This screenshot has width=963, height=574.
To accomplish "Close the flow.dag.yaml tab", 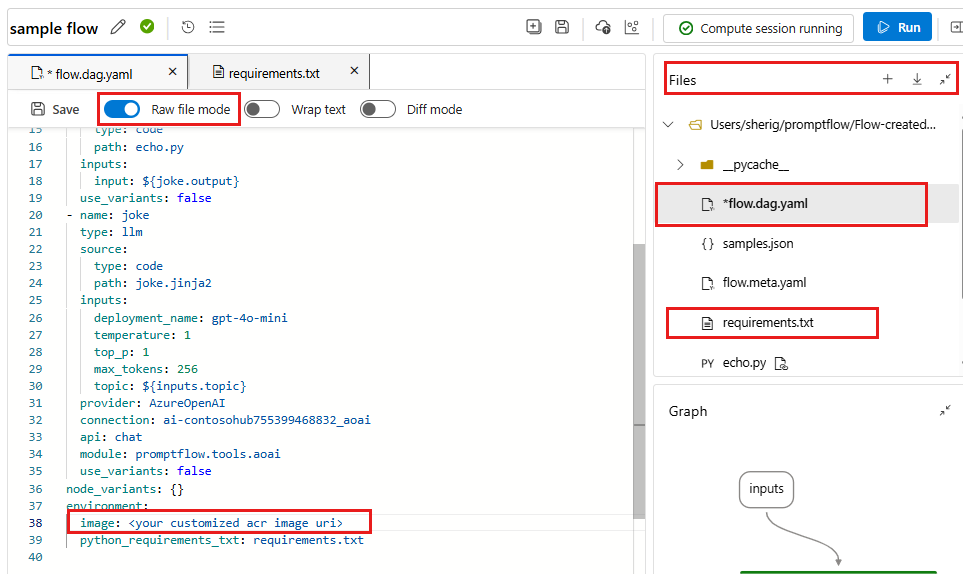I will 173,72.
